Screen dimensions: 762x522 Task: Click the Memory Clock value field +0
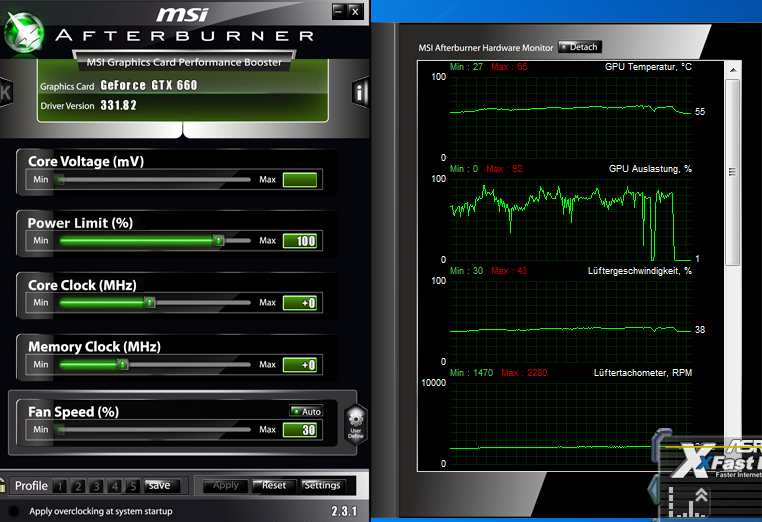pyautogui.click(x=300, y=365)
